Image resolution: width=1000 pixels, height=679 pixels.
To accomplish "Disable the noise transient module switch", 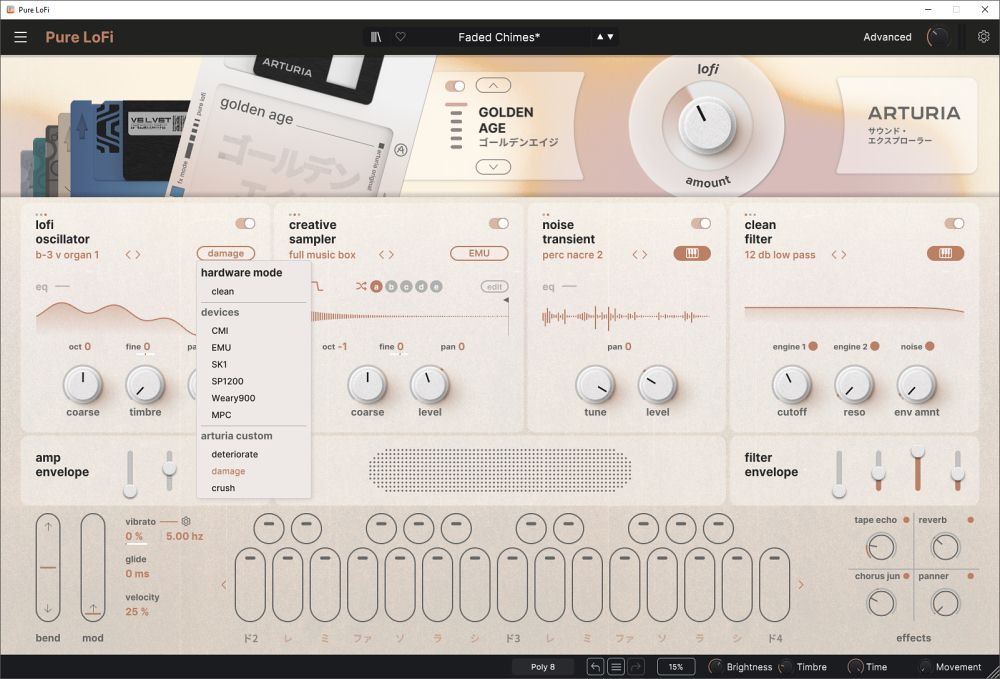I will click(701, 223).
